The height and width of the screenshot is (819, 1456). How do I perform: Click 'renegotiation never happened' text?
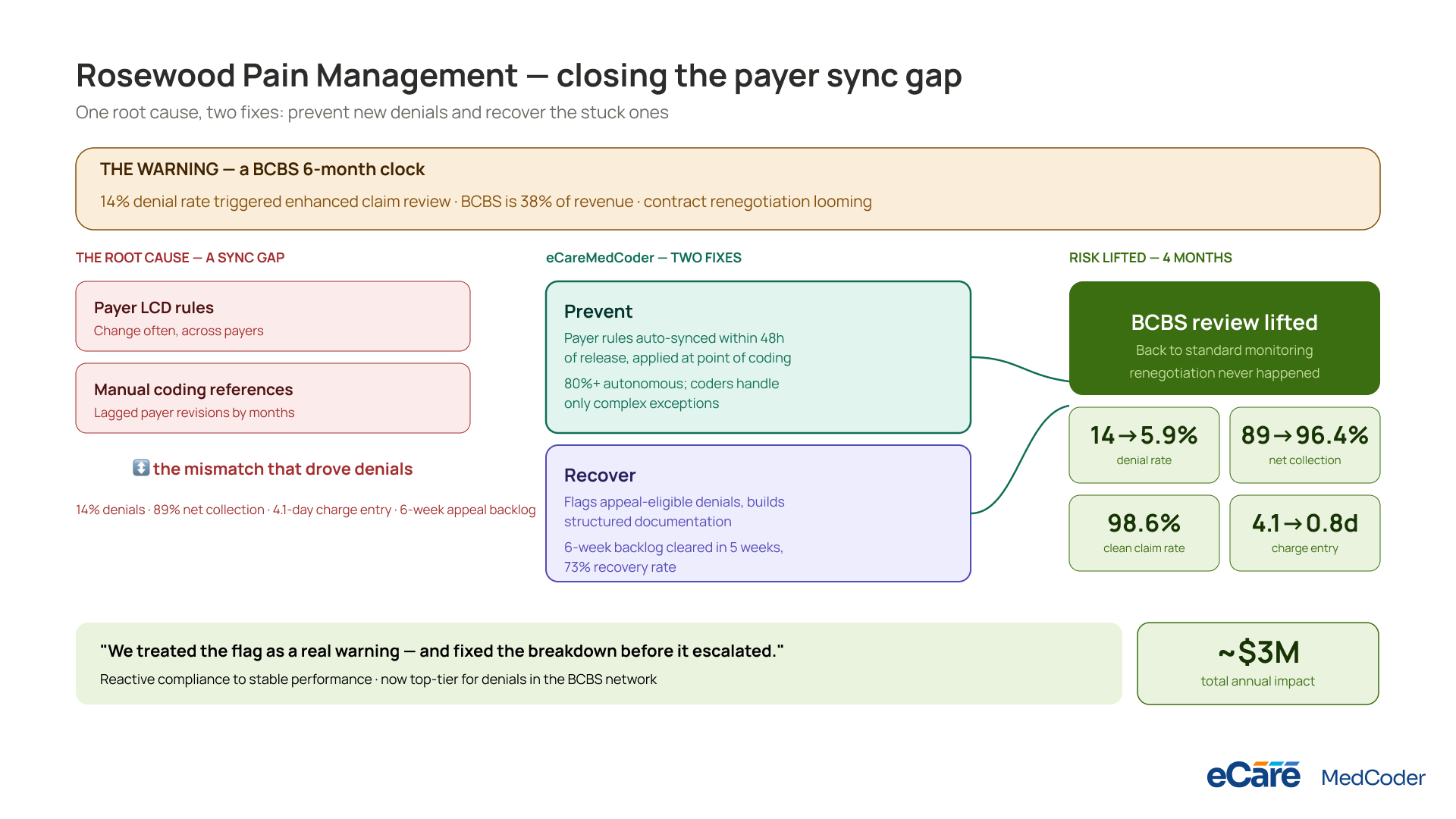(1225, 373)
